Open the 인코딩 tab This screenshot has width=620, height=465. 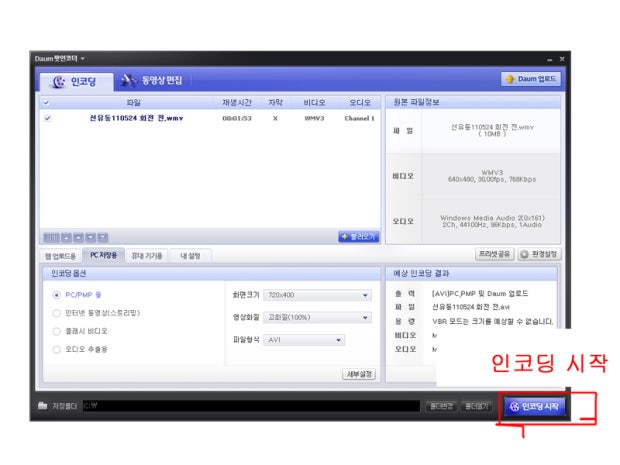click(x=76, y=82)
